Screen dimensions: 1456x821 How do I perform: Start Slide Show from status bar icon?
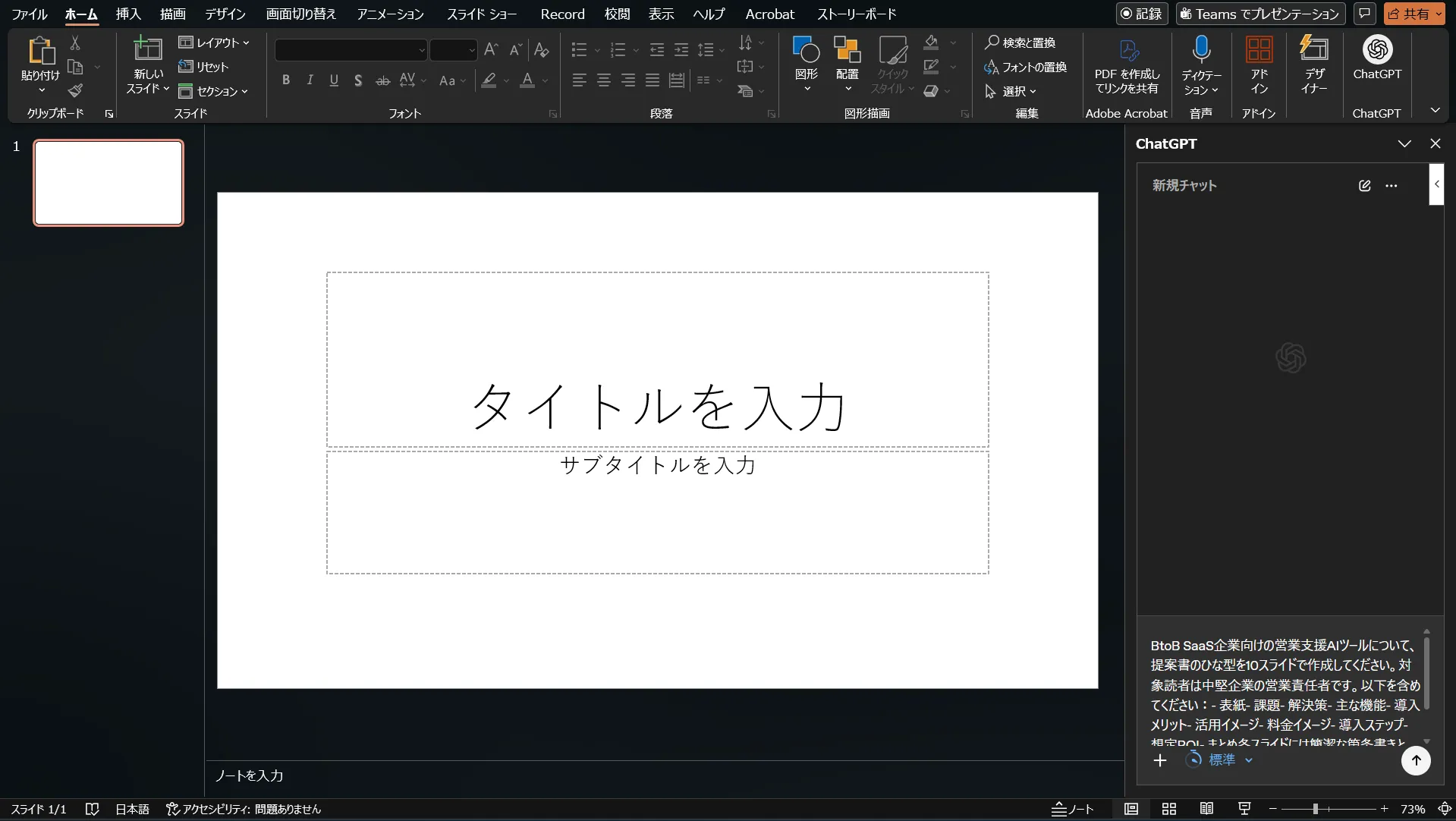tap(1244, 809)
